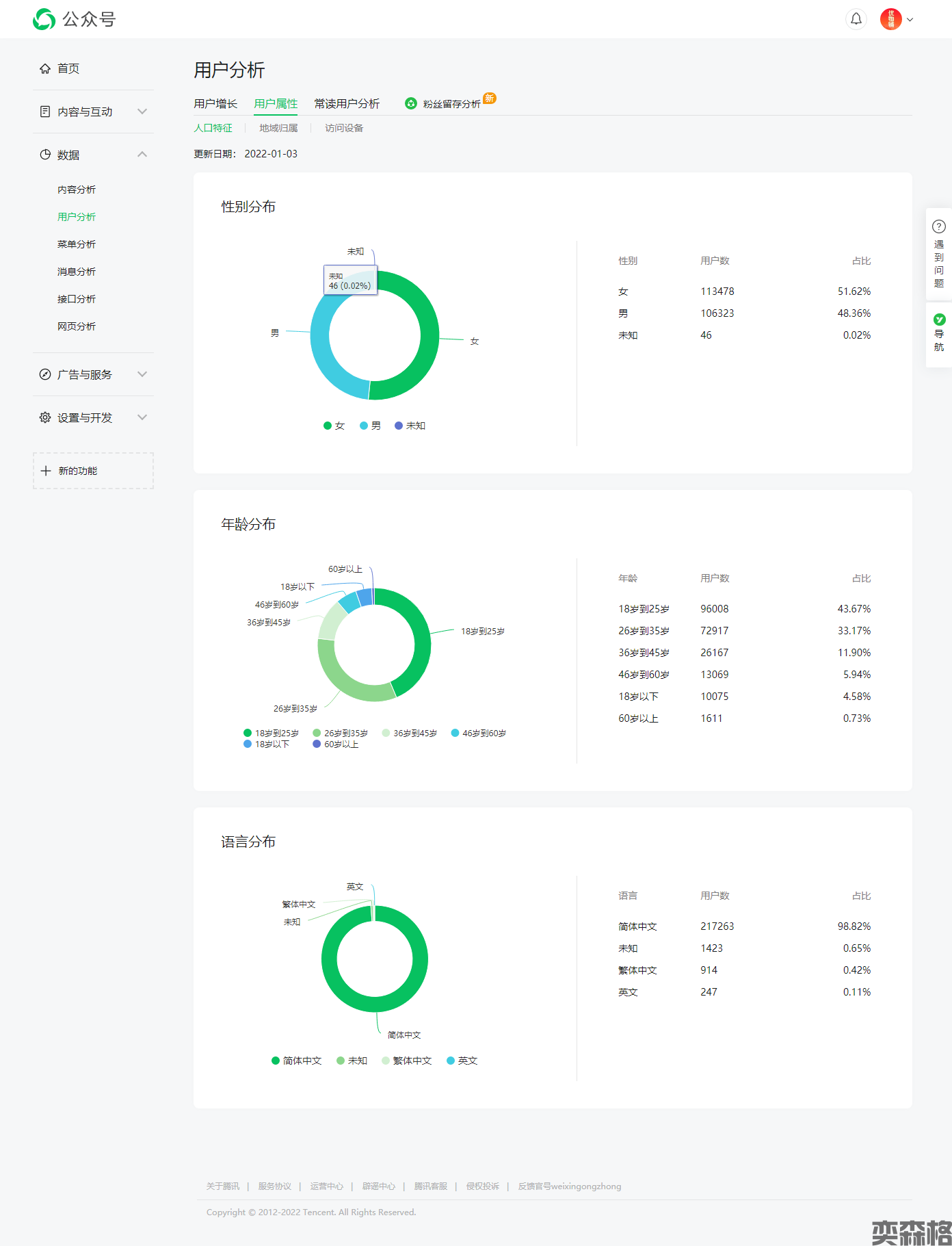Switch to the 用户增长 tab

point(215,103)
